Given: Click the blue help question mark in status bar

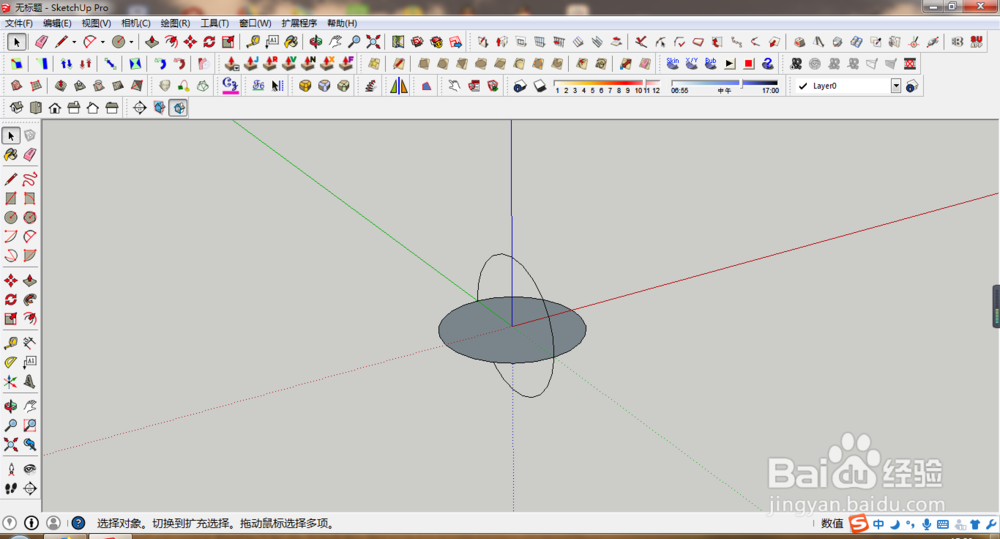Looking at the screenshot, I should 78,523.
